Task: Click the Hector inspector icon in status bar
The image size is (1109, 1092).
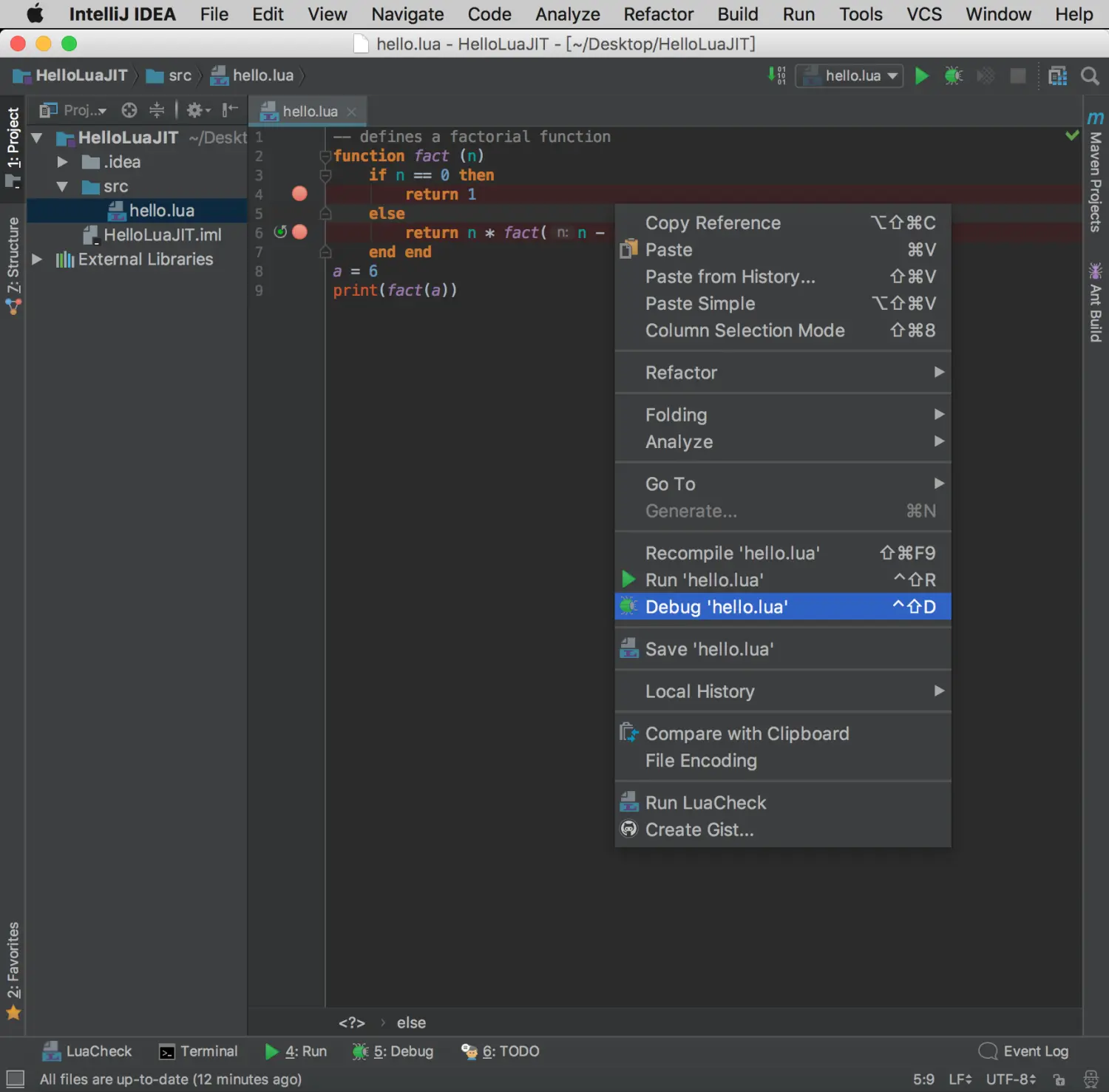Action: coord(1091,1079)
